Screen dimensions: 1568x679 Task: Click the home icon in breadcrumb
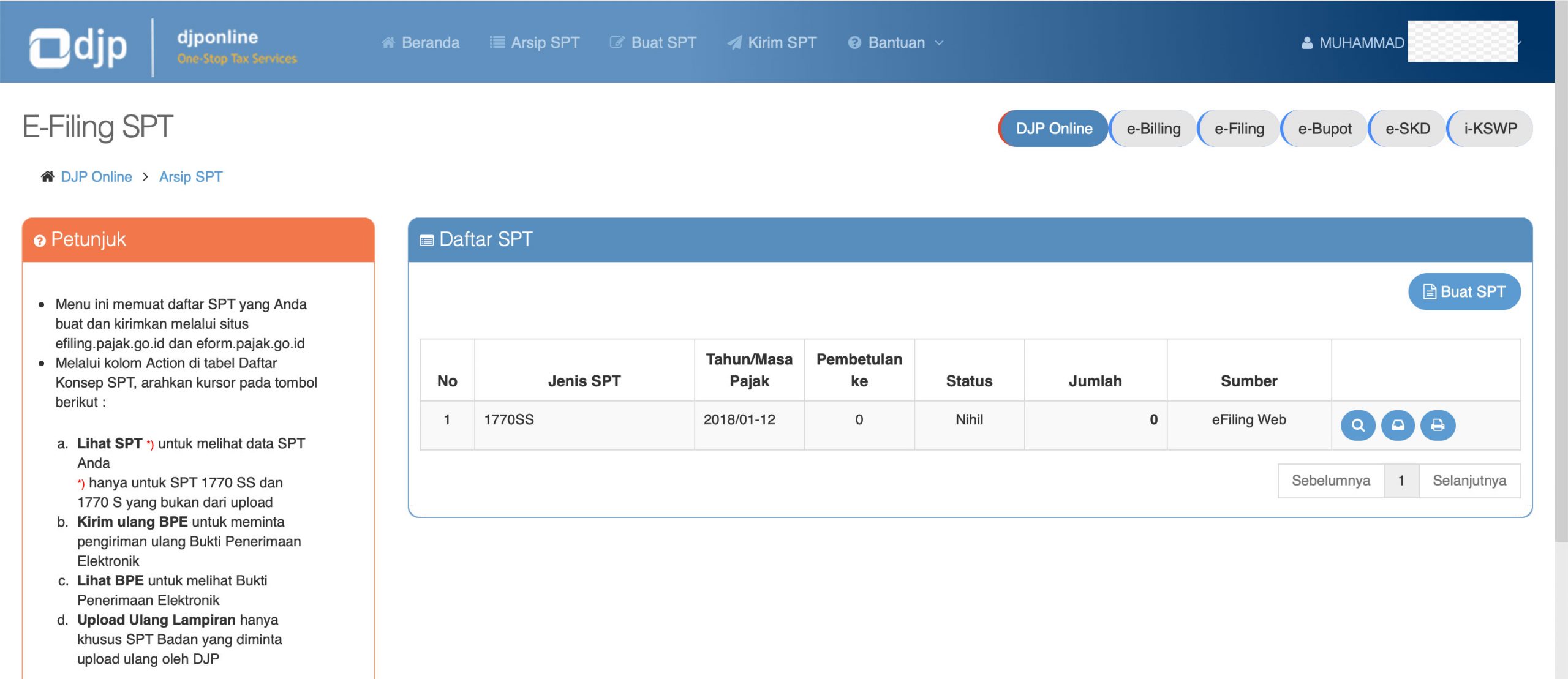(47, 177)
